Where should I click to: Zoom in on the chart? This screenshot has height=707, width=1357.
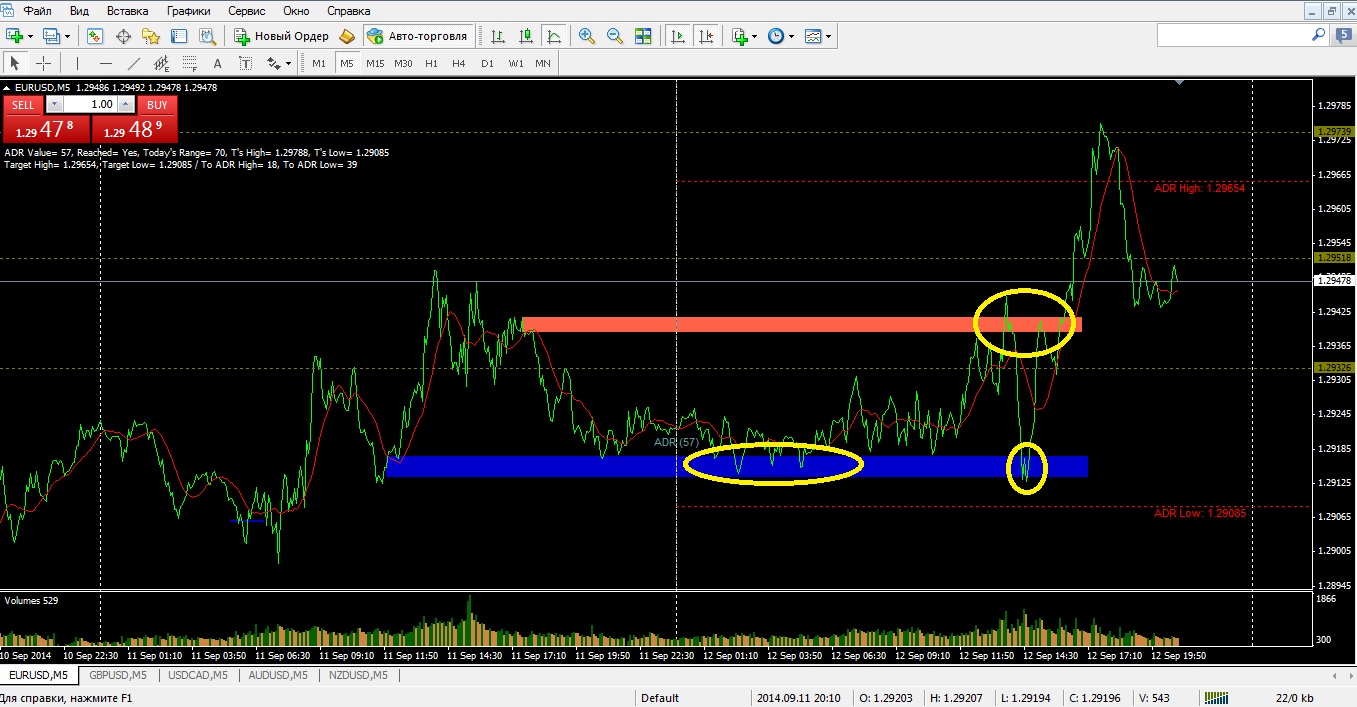click(587, 36)
